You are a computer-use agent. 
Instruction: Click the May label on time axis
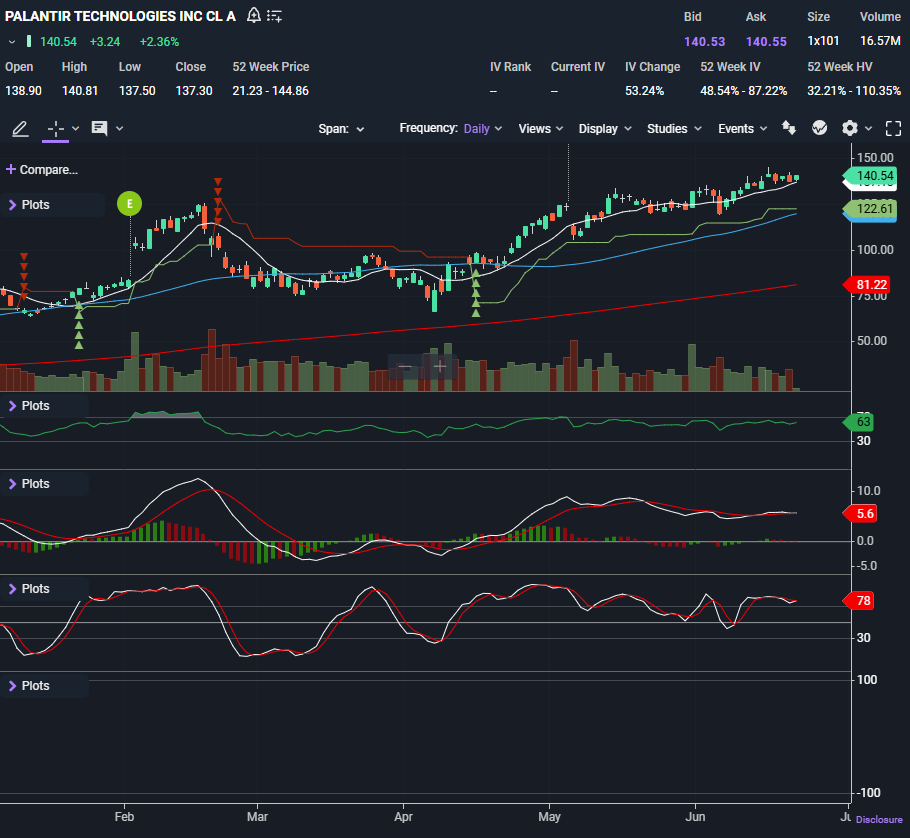(549, 817)
